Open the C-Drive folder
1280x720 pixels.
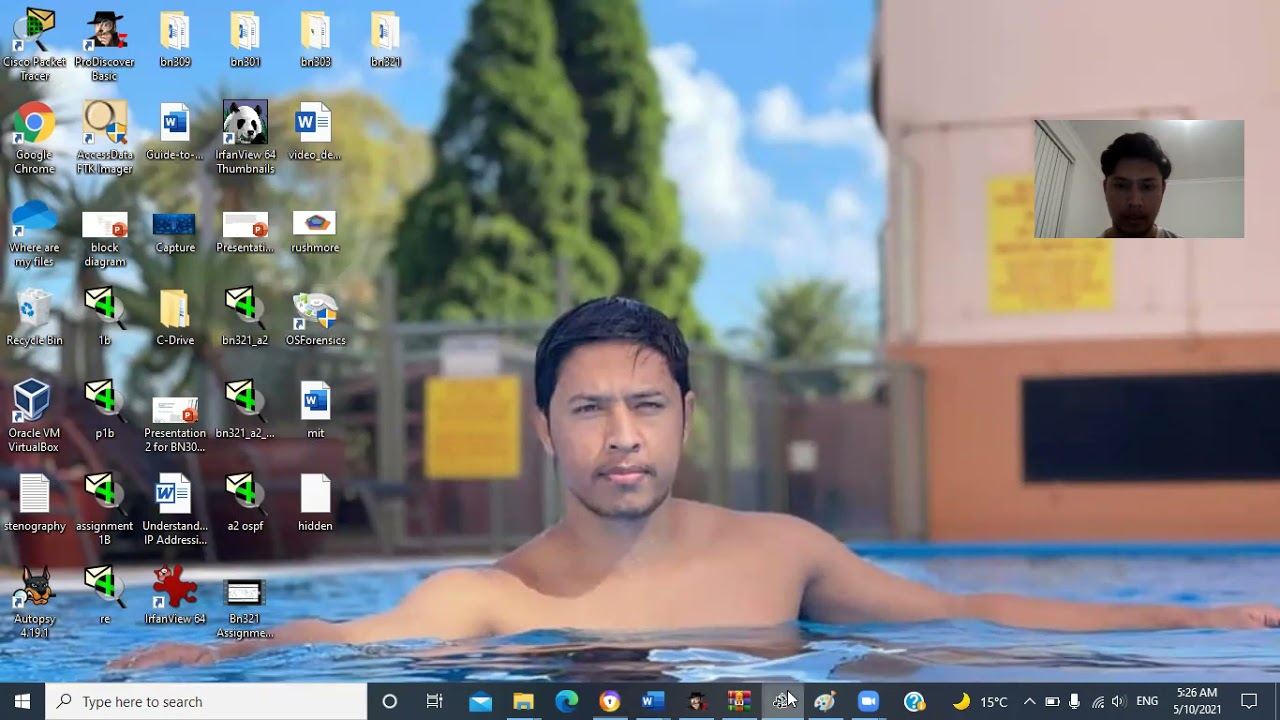175,317
